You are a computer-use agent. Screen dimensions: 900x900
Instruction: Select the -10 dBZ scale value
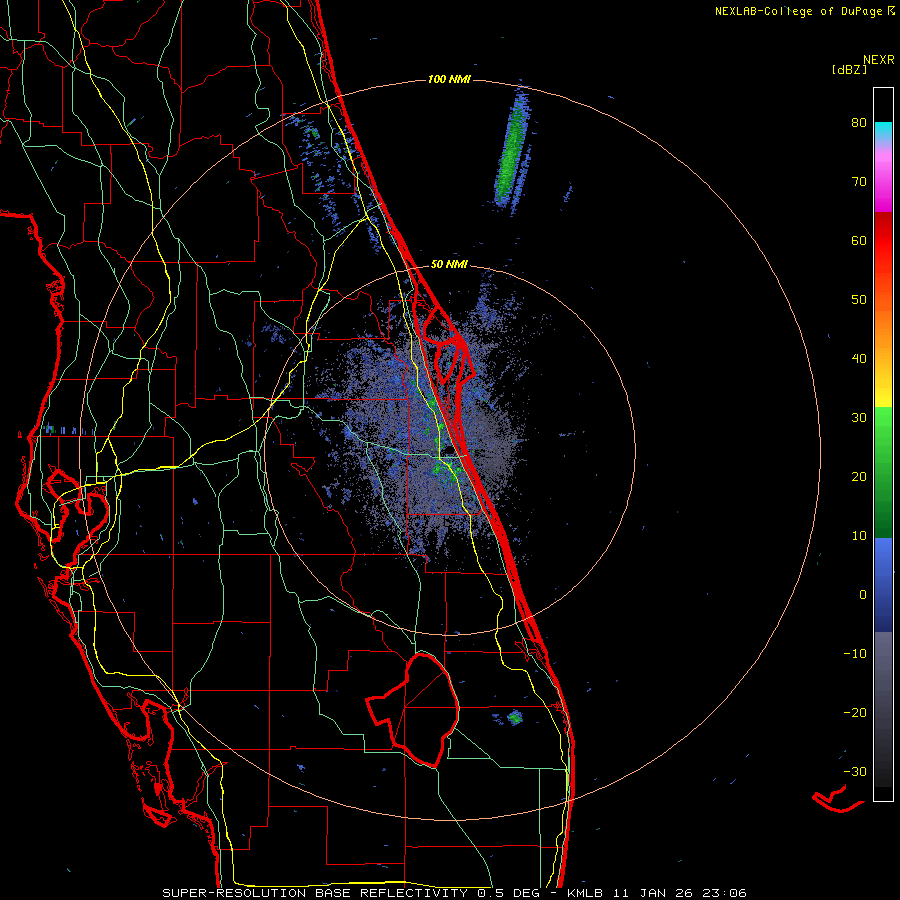[x=855, y=654]
